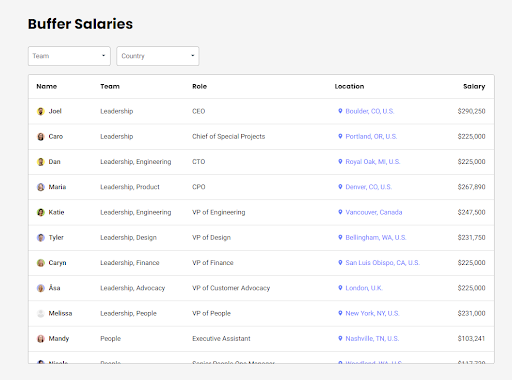Click the Executive Assistant role cell
Viewport: 512px width, 380px height.
(221, 339)
